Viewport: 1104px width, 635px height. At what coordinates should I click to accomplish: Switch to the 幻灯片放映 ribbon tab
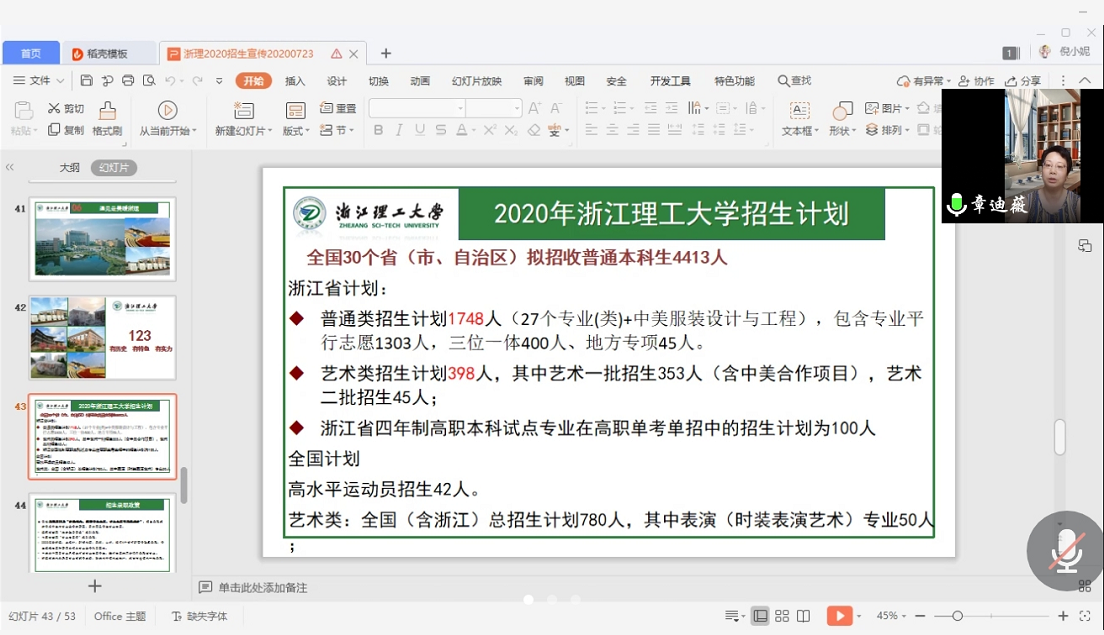coord(476,81)
